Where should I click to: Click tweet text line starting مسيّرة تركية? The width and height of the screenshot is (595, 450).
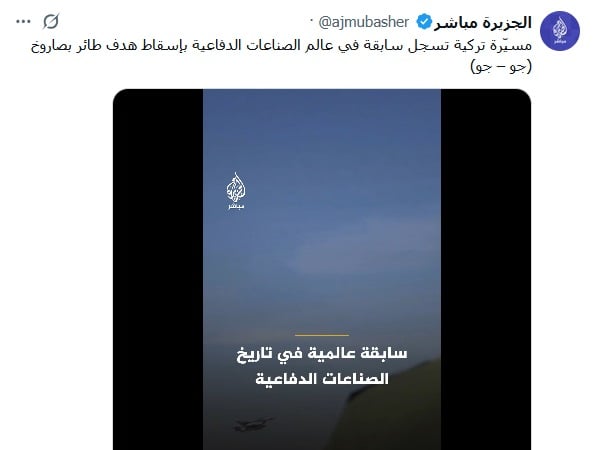pos(281,46)
